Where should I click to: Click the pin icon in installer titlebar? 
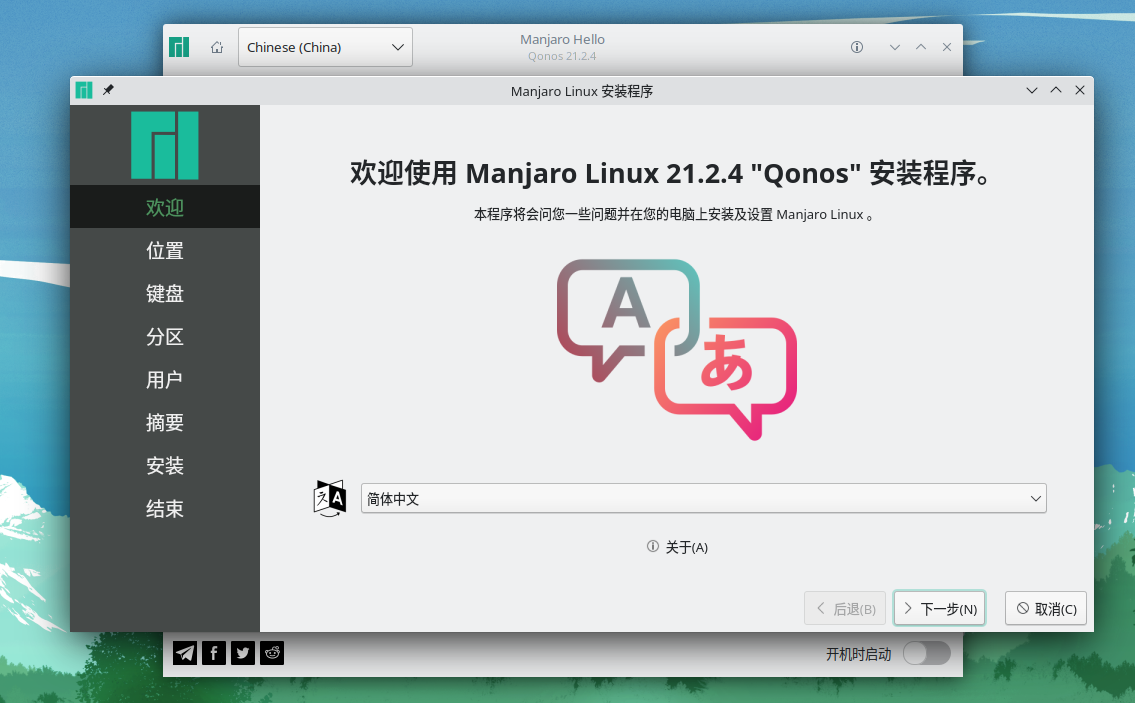click(108, 90)
